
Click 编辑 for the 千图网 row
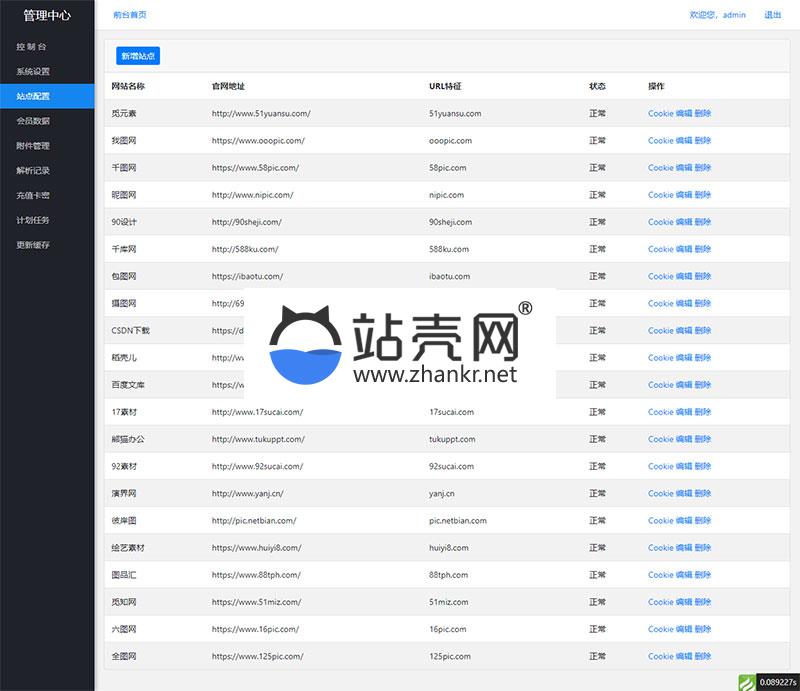(x=684, y=168)
